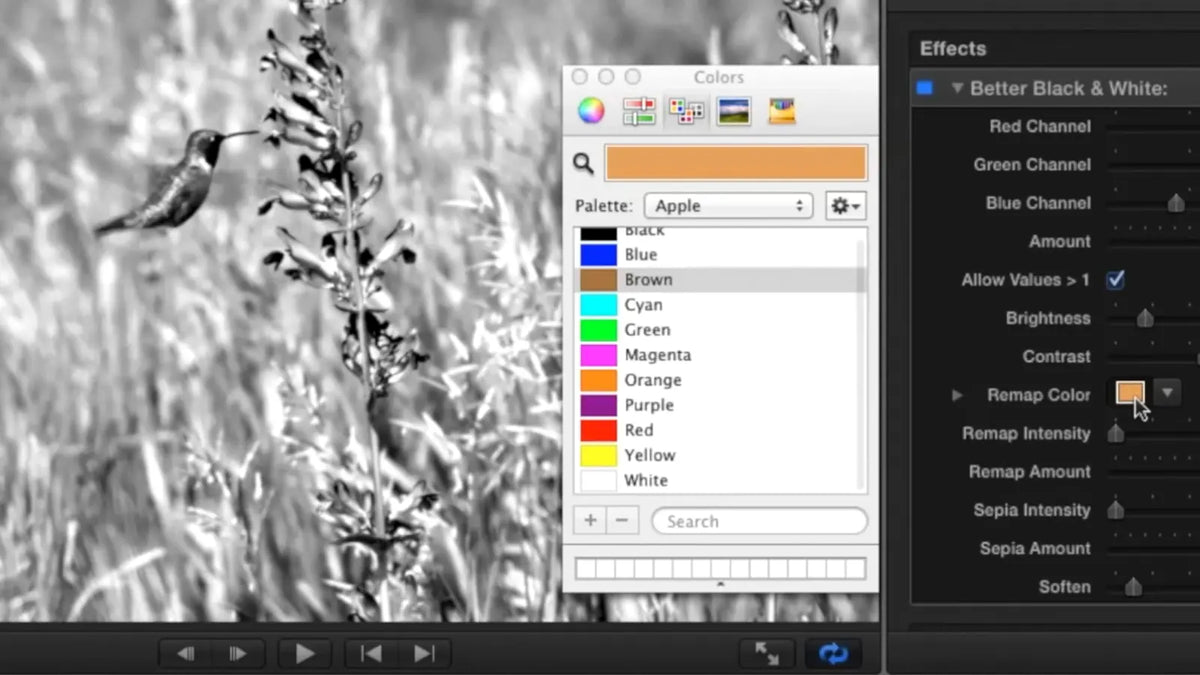
Task: Open the Palette Apple dropdown
Action: tap(728, 206)
